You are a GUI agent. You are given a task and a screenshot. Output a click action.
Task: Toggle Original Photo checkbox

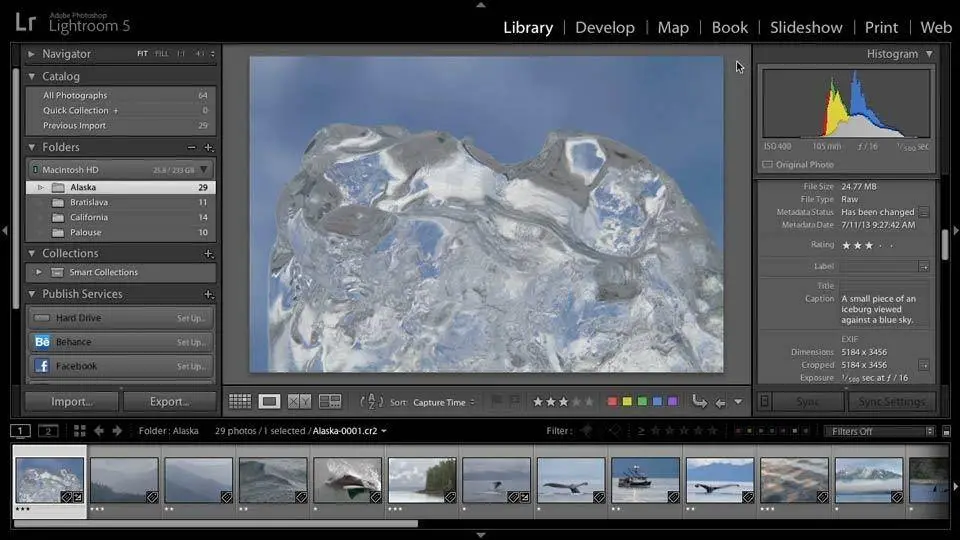pyautogui.click(x=767, y=165)
